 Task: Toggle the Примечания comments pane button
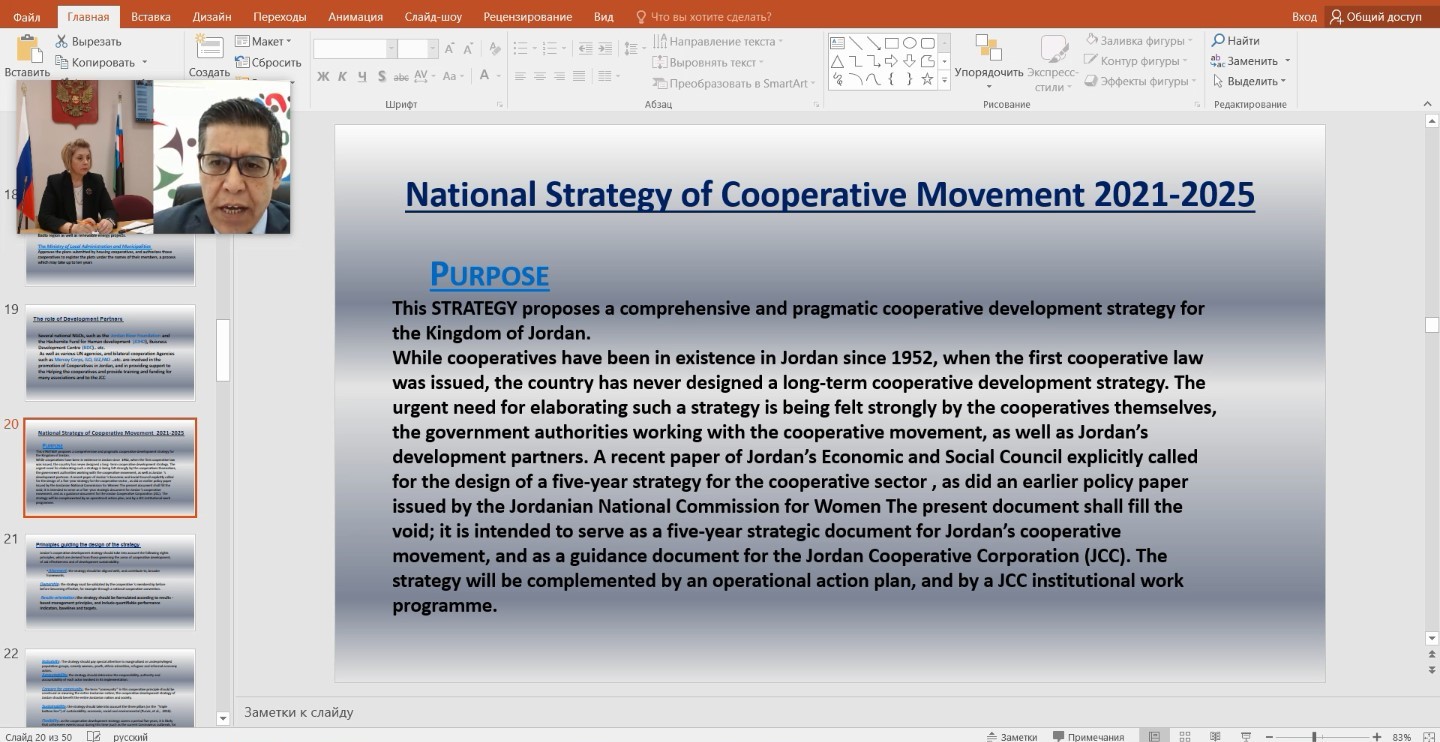[x=1088, y=737]
